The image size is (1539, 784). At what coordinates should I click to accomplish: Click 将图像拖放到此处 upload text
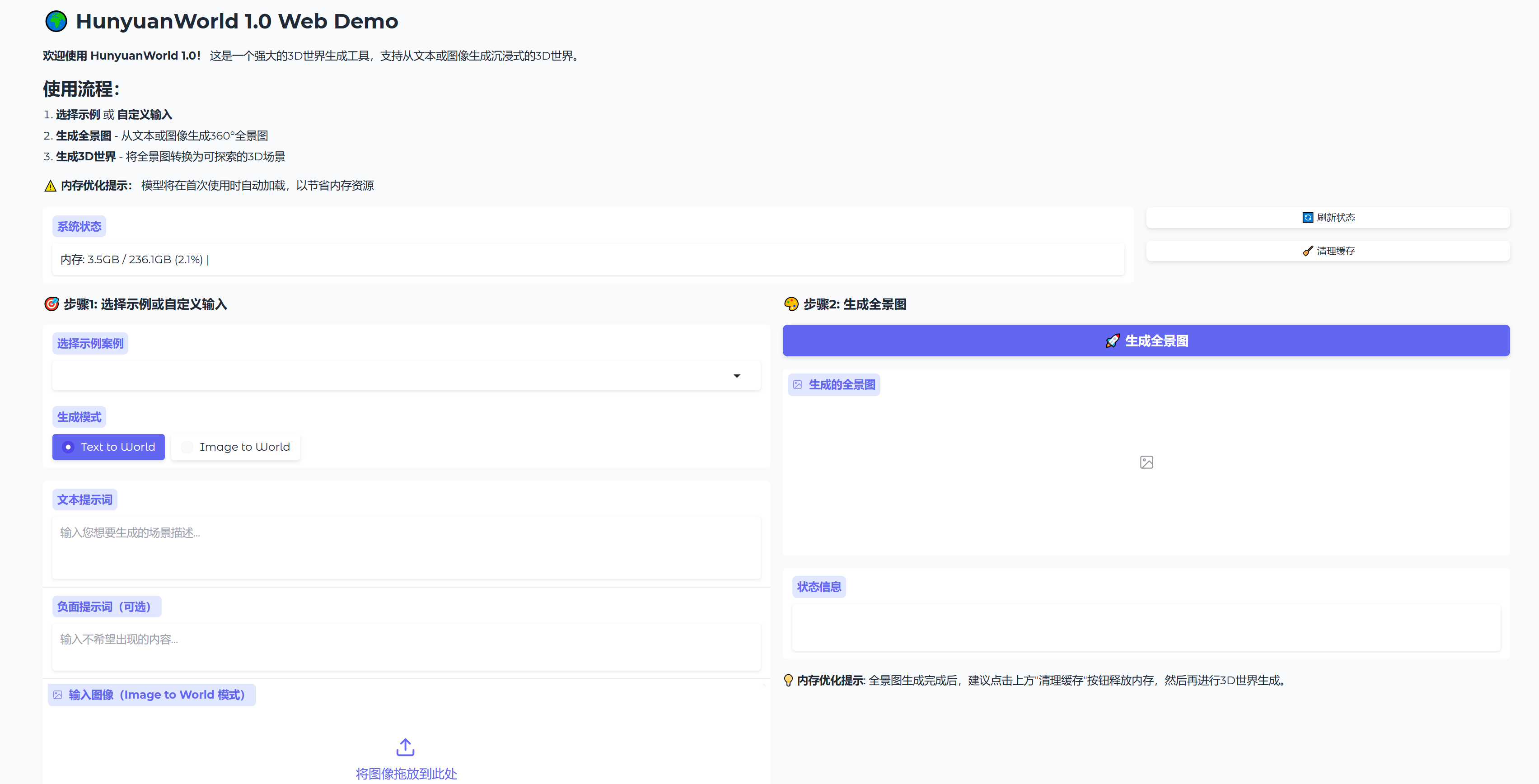406,774
